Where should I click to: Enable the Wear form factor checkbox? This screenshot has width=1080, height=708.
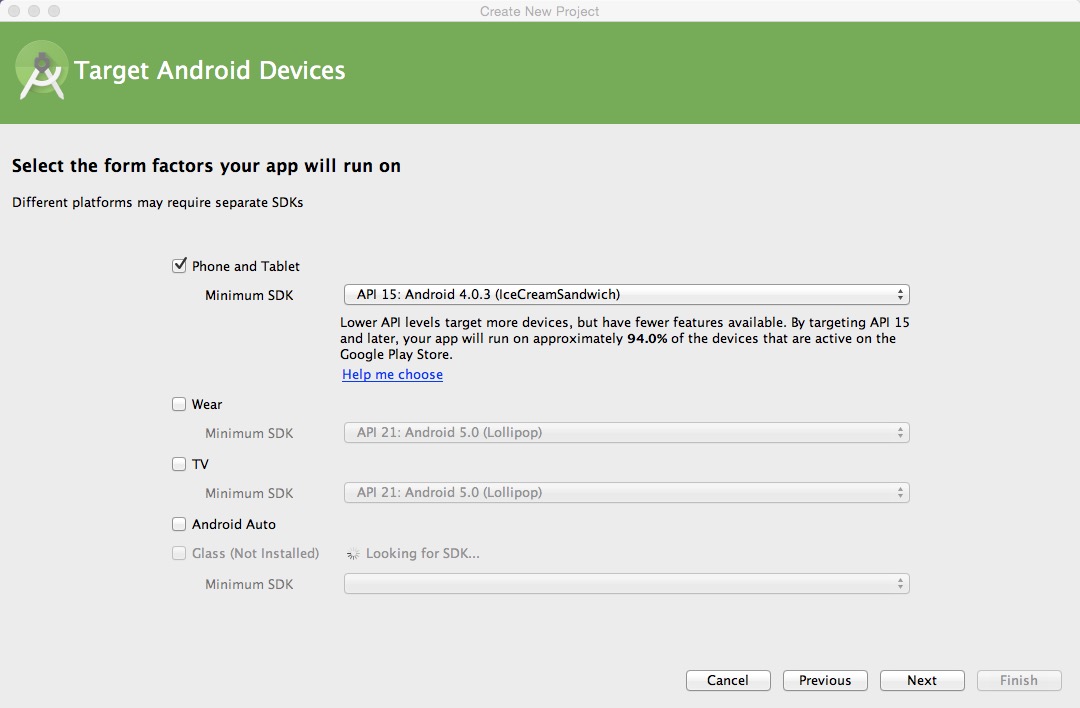pos(179,404)
